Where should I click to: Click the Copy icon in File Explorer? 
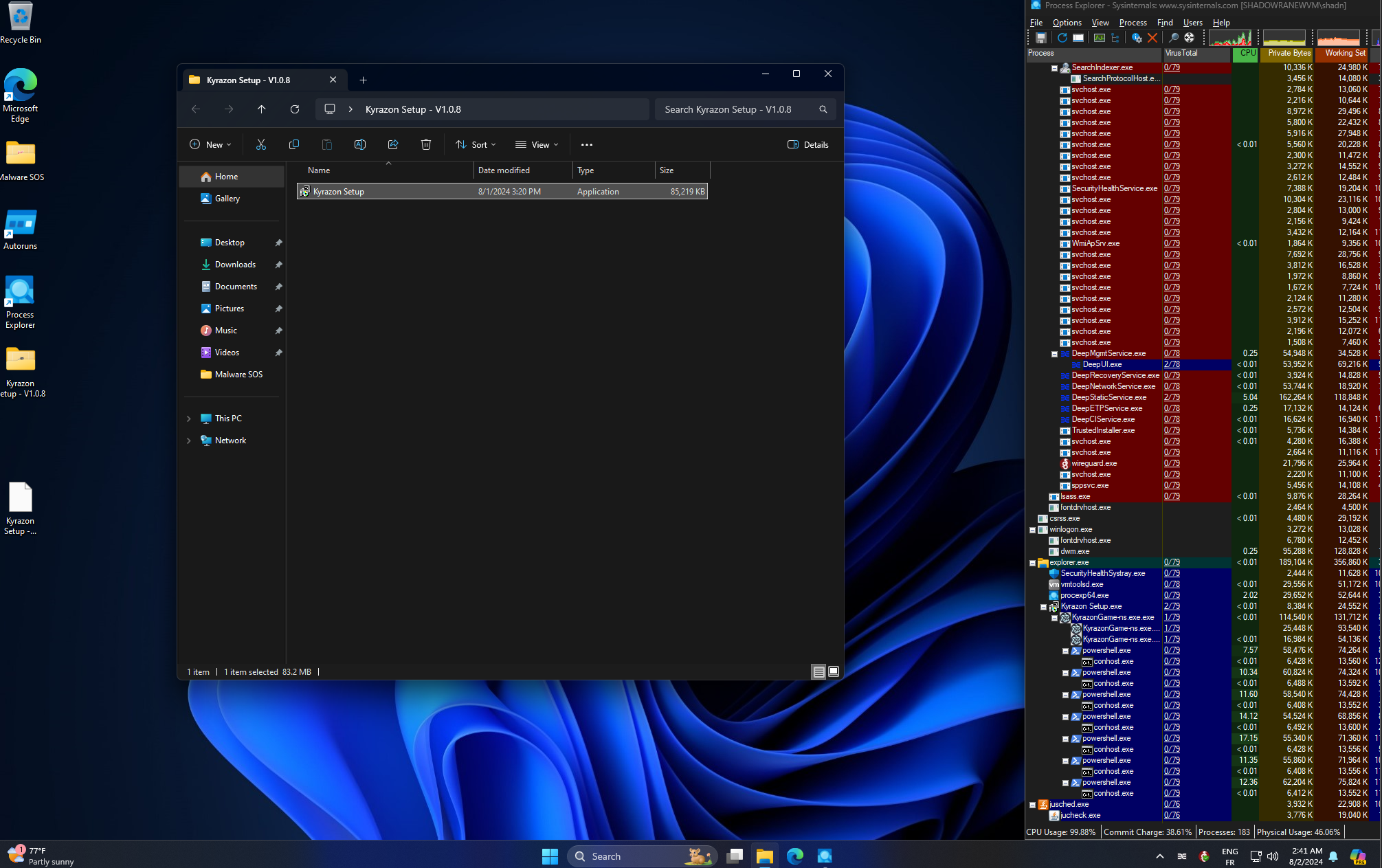(x=294, y=144)
